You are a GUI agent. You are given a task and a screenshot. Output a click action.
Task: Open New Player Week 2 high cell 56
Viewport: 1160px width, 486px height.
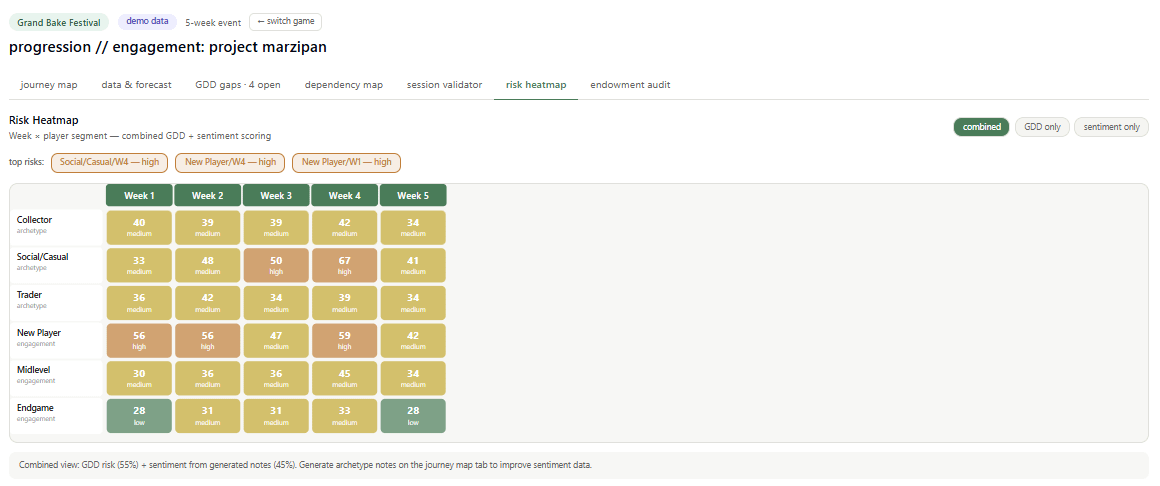click(207, 340)
